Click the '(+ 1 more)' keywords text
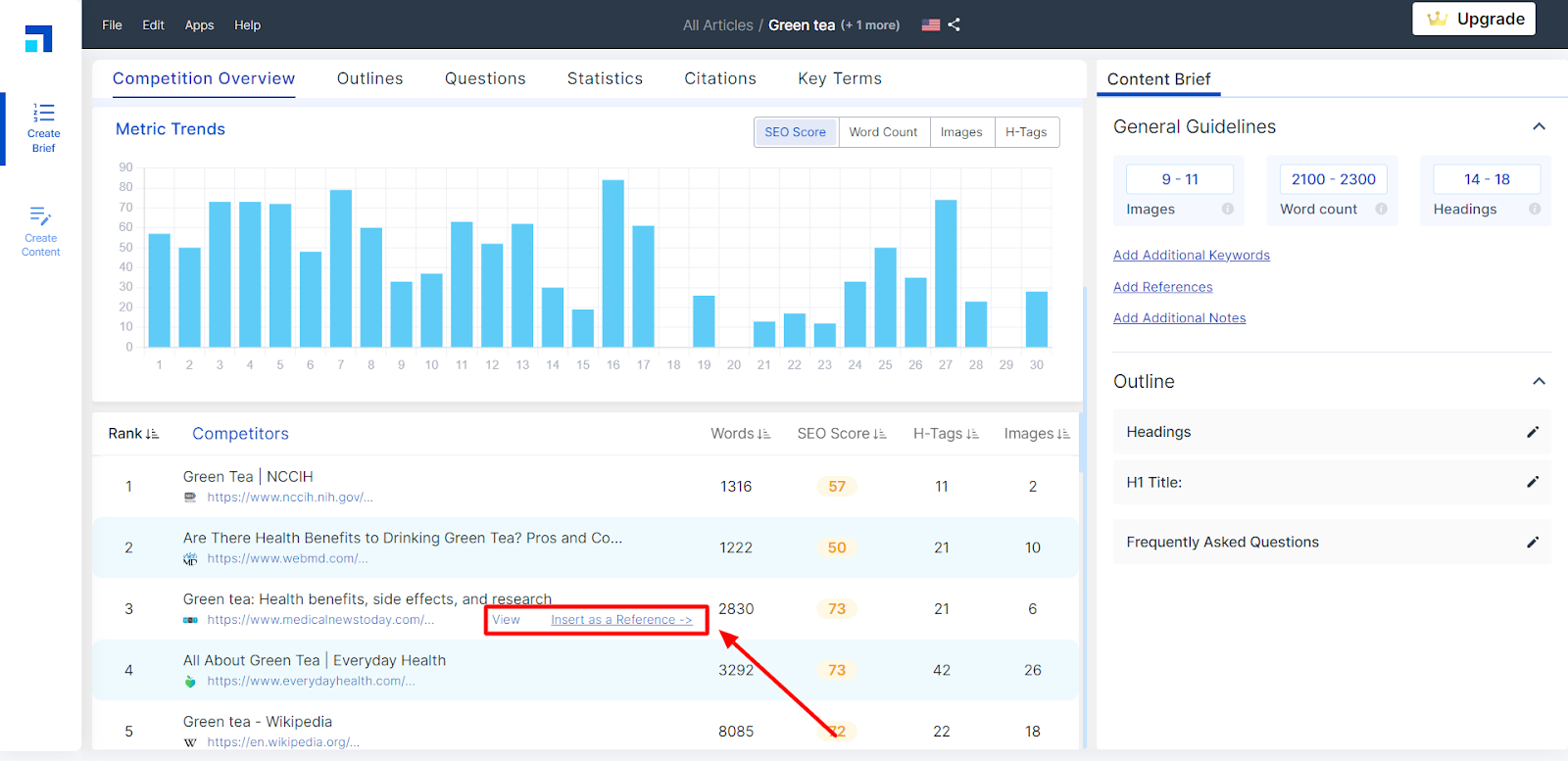Screen dimensions: 1568x761 tap(870, 25)
